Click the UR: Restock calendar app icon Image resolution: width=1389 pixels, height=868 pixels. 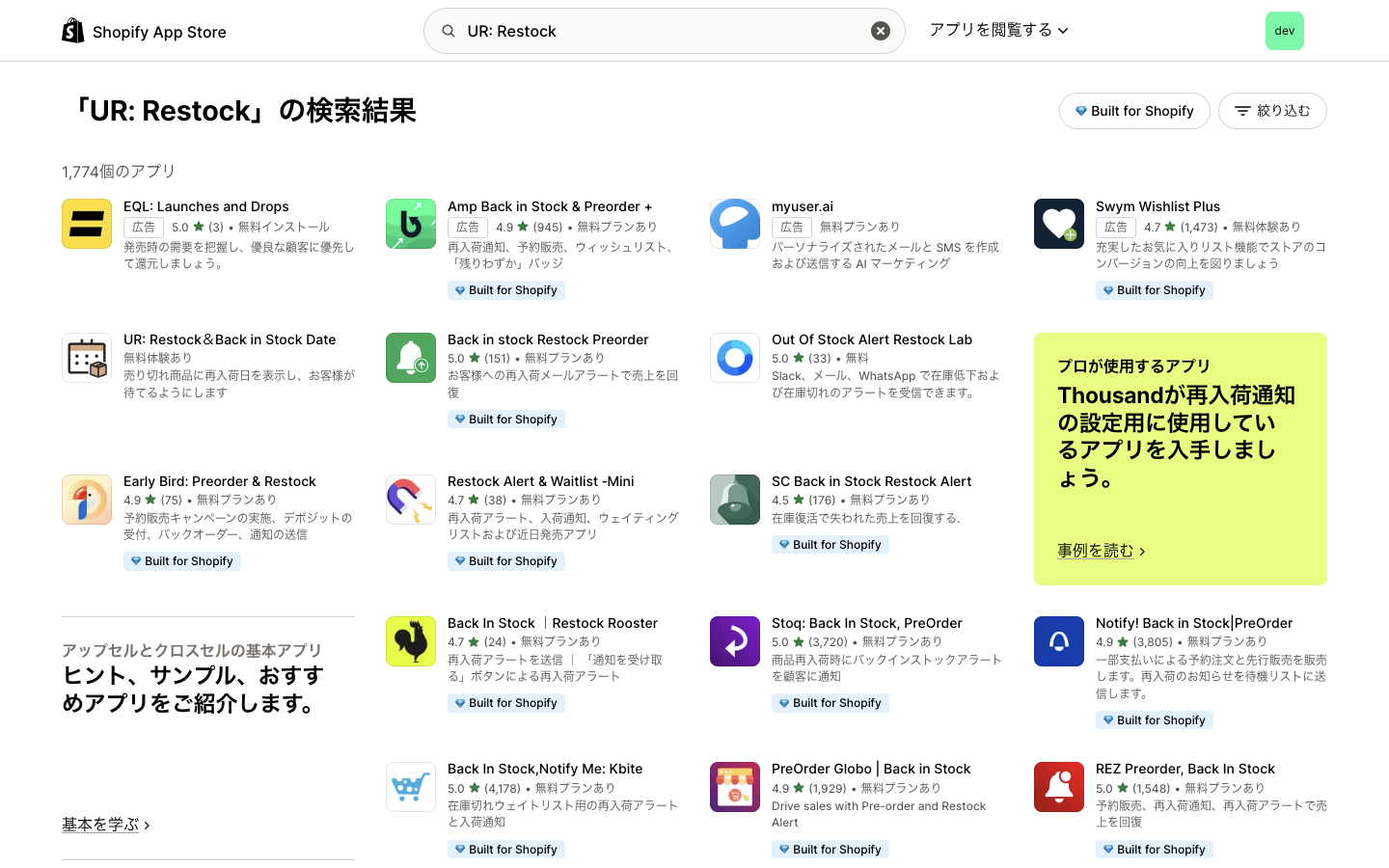point(87,358)
